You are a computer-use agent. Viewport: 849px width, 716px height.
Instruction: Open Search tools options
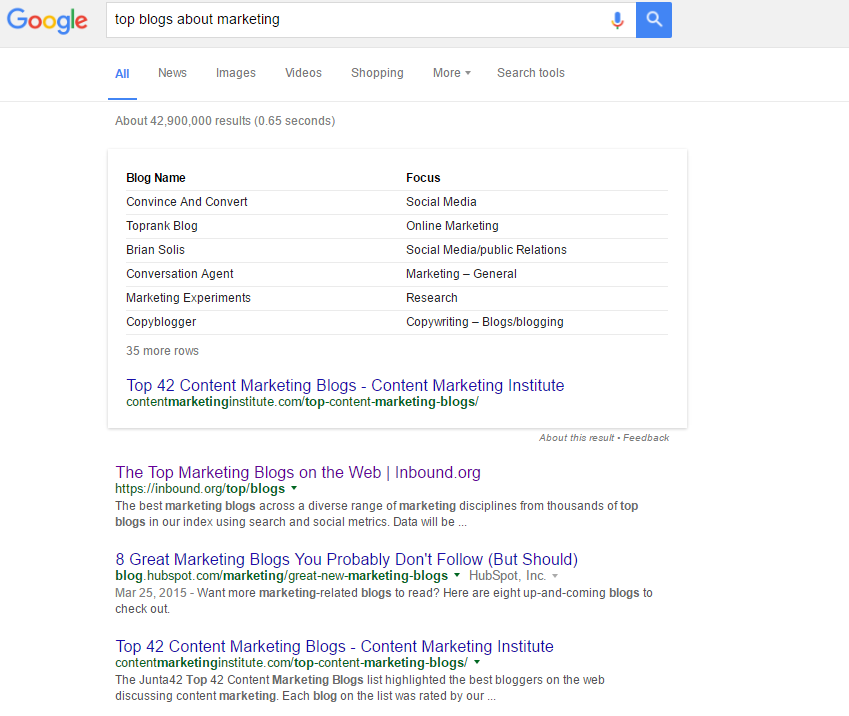coord(531,73)
